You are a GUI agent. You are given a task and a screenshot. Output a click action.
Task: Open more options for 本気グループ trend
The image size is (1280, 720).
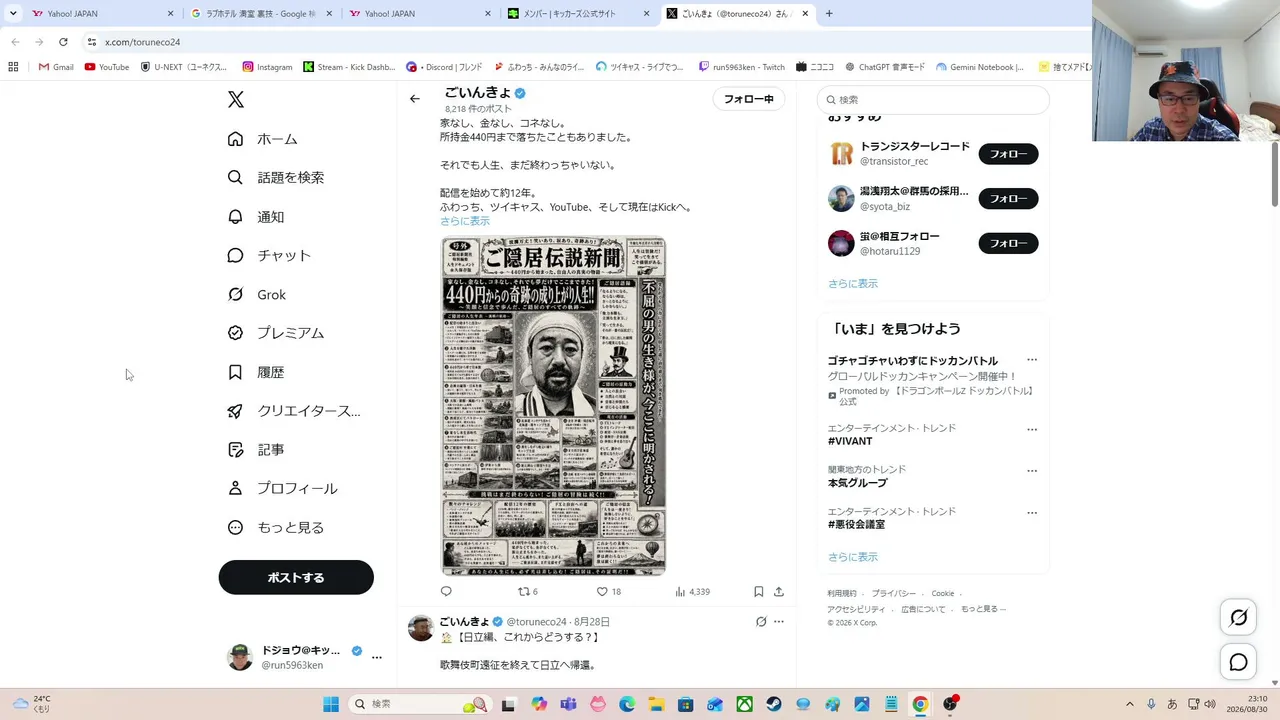point(1032,471)
